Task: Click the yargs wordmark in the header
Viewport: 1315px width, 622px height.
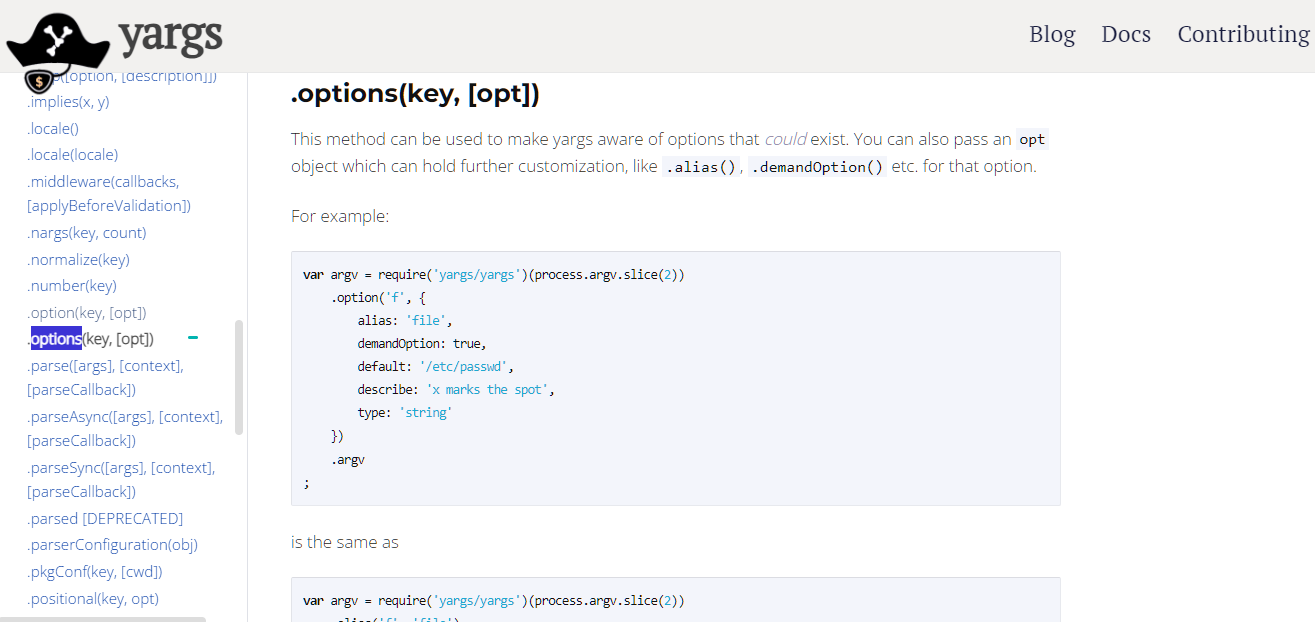Action: 171,38
